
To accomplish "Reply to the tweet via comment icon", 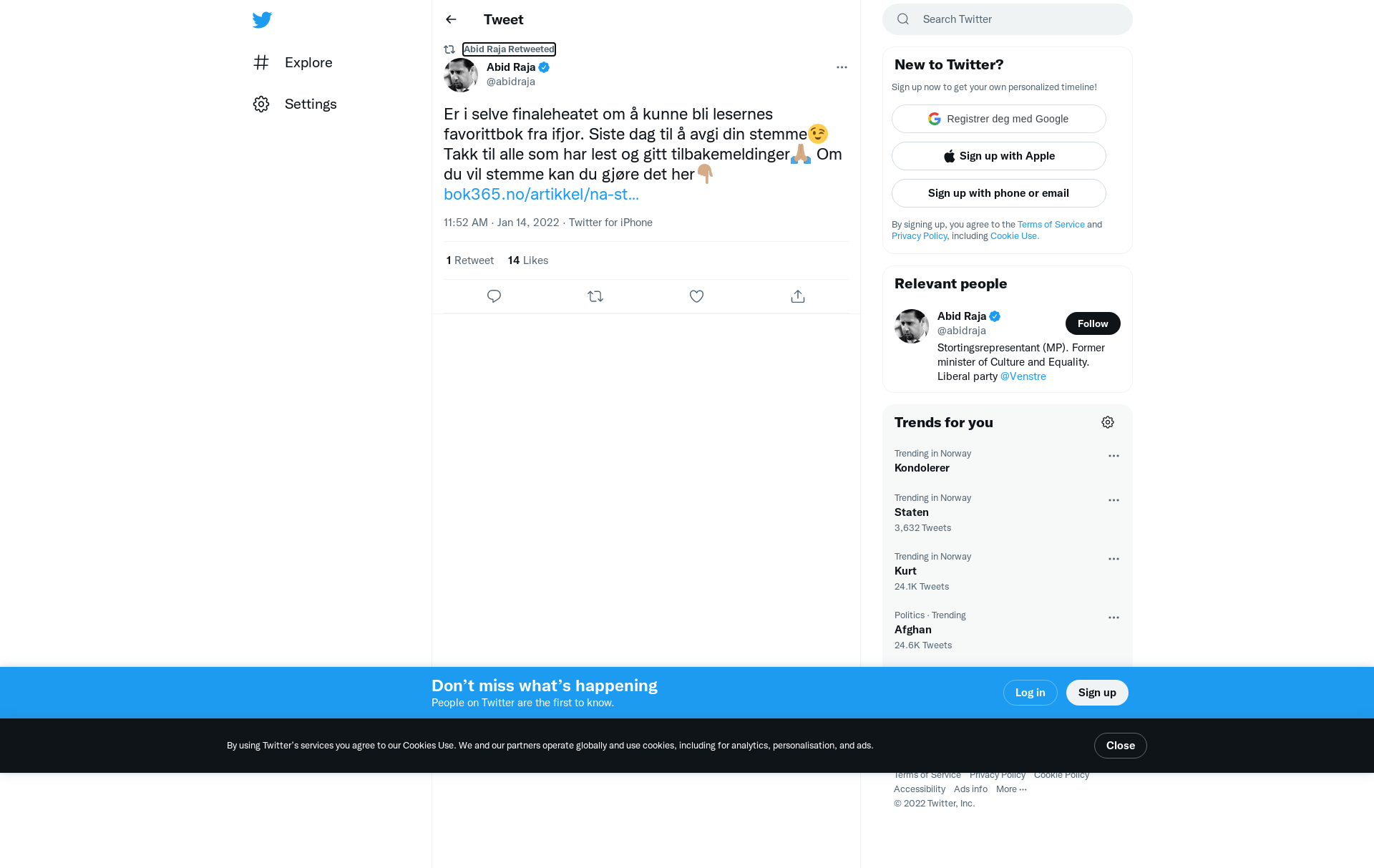I will click(x=494, y=296).
